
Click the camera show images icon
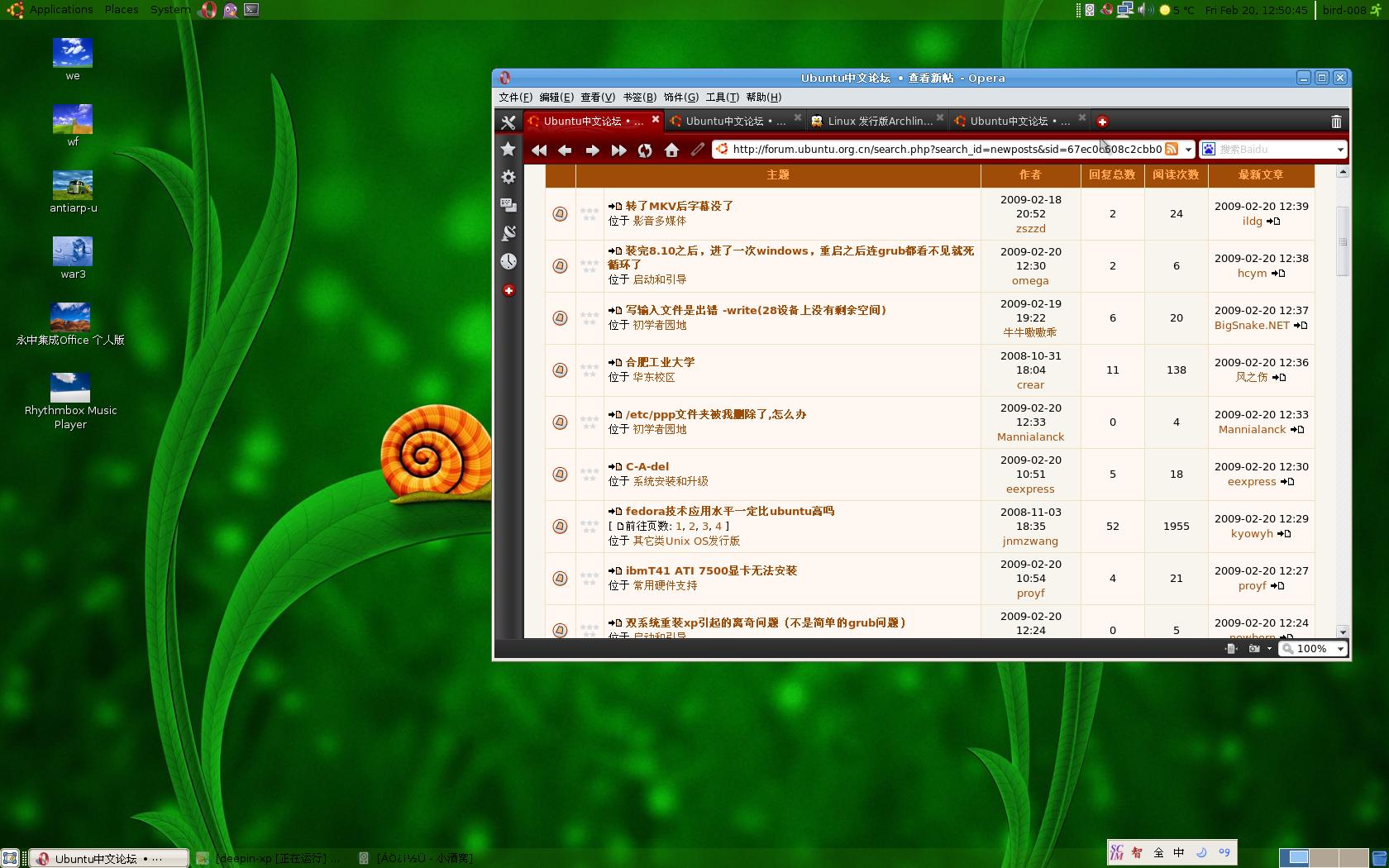coord(1254,649)
